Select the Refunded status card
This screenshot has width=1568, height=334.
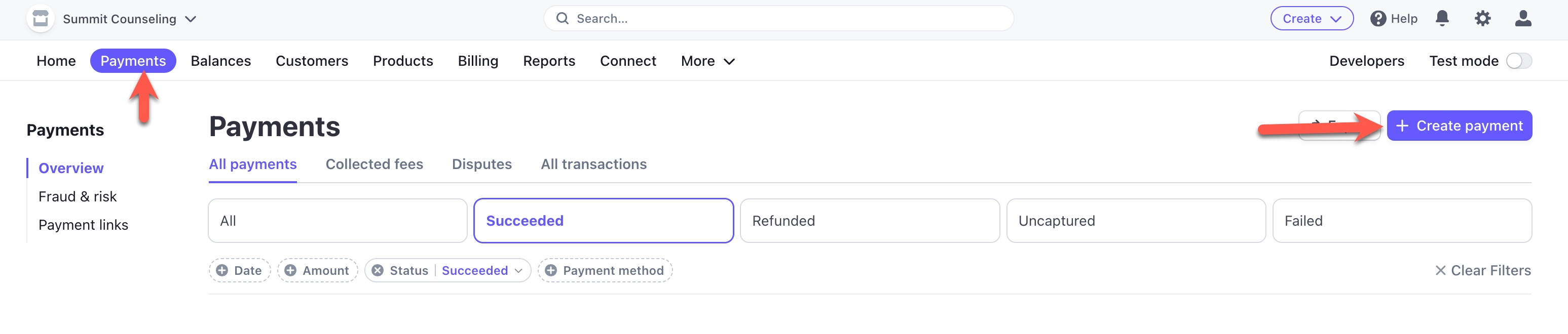tap(869, 221)
